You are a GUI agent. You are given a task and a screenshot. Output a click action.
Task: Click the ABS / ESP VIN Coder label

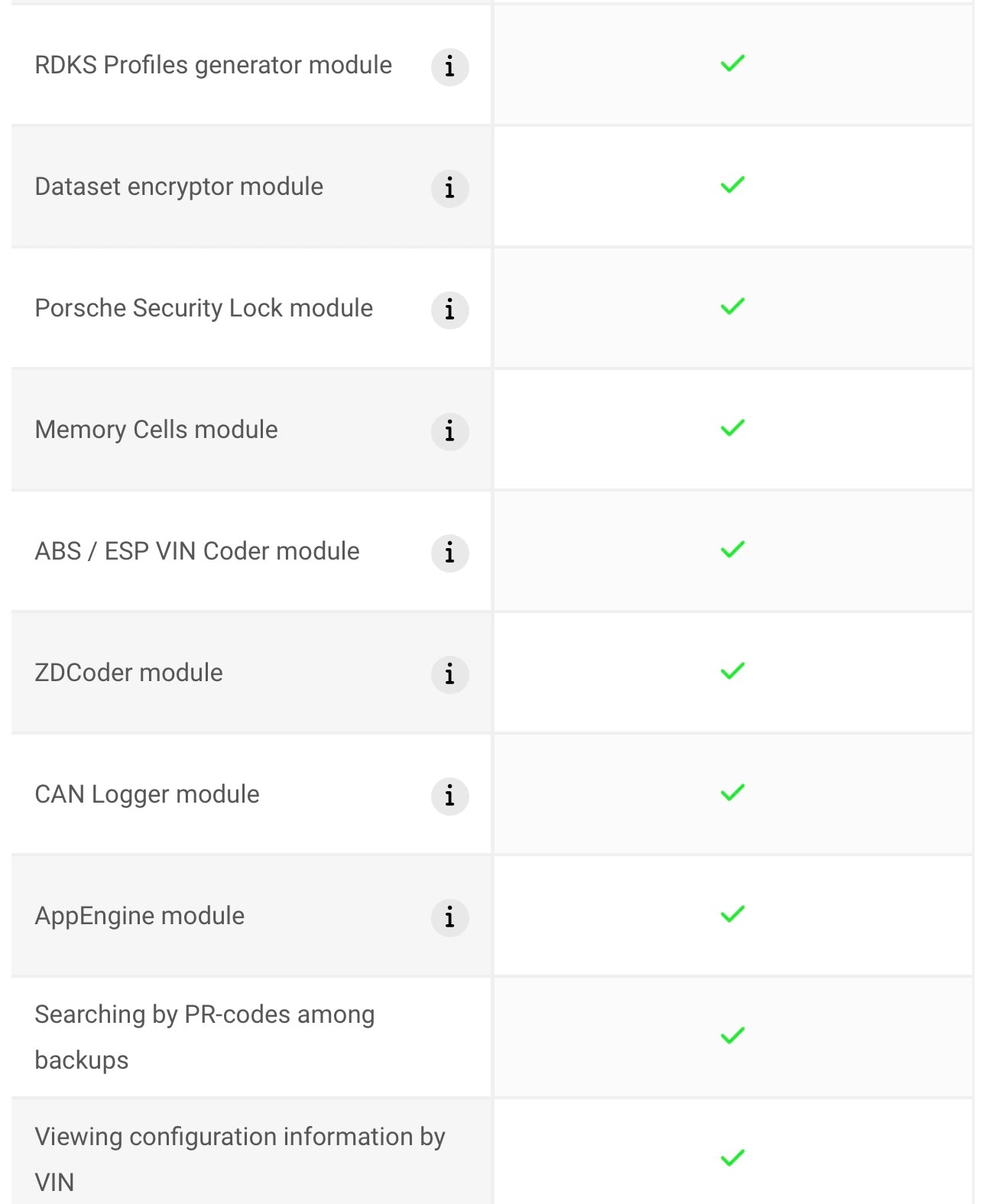(x=197, y=551)
